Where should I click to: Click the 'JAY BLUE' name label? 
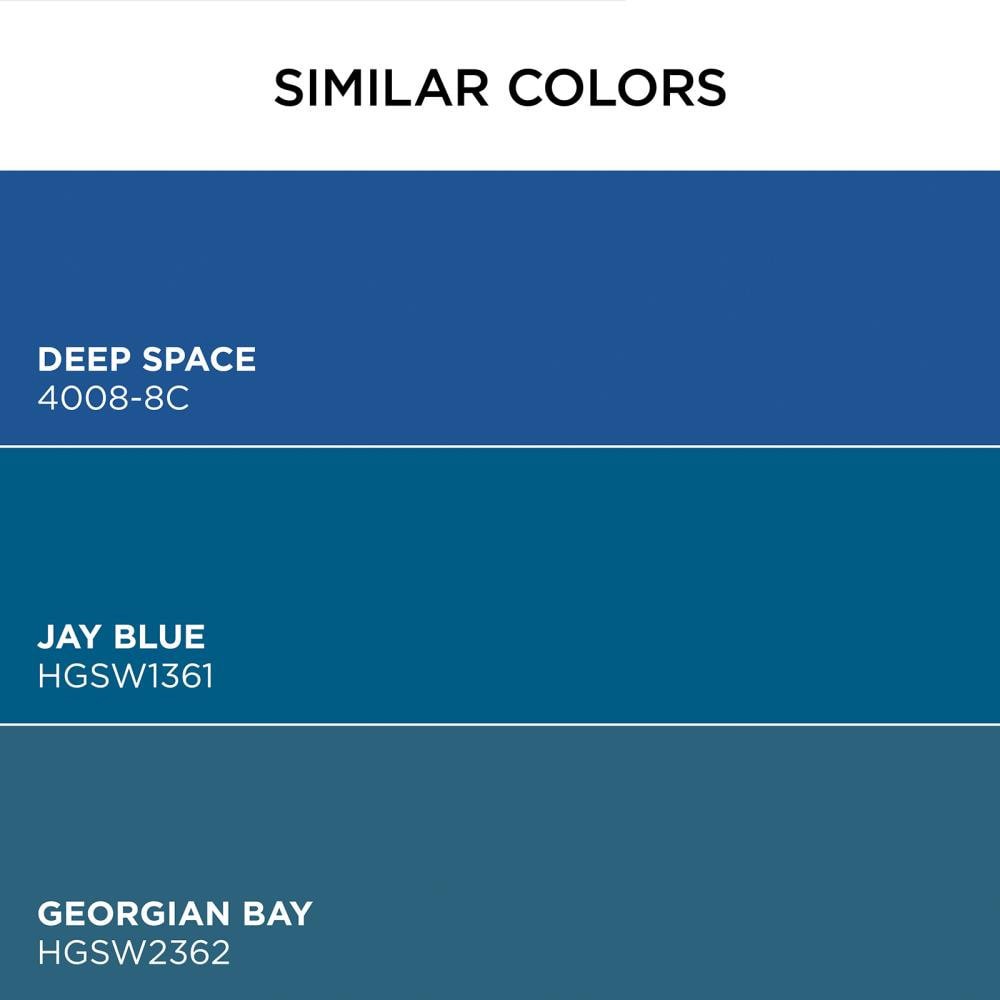tap(121, 636)
